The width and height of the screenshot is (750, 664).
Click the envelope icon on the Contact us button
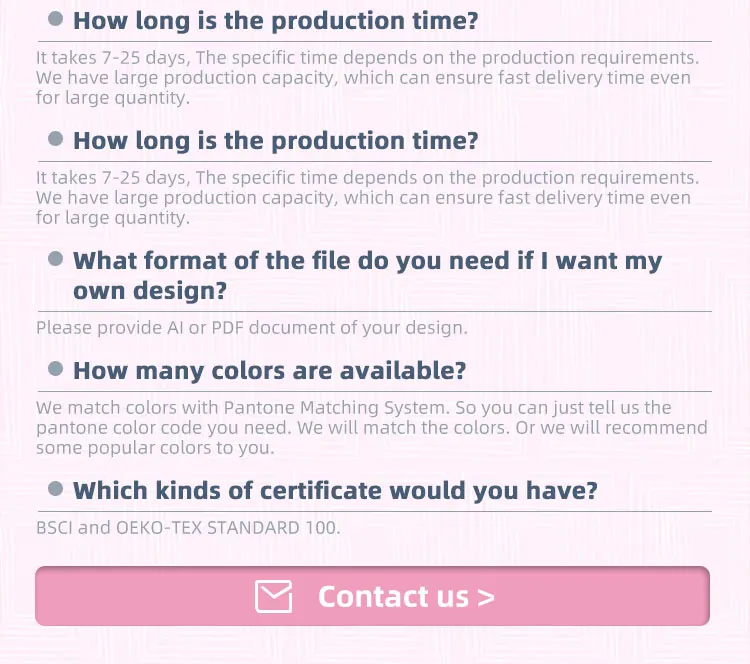click(x=273, y=597)
